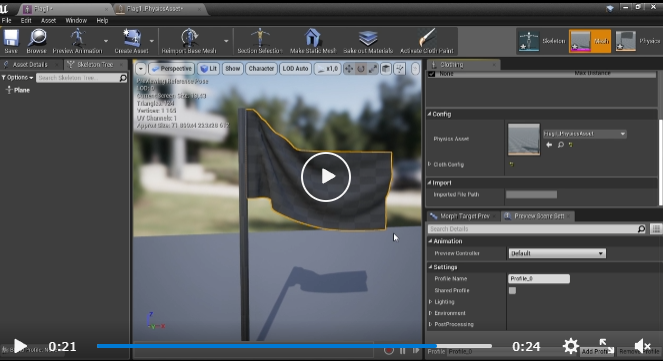Unmute the video speaker icon
Viewport: 663px width, 361px height.
643,346
